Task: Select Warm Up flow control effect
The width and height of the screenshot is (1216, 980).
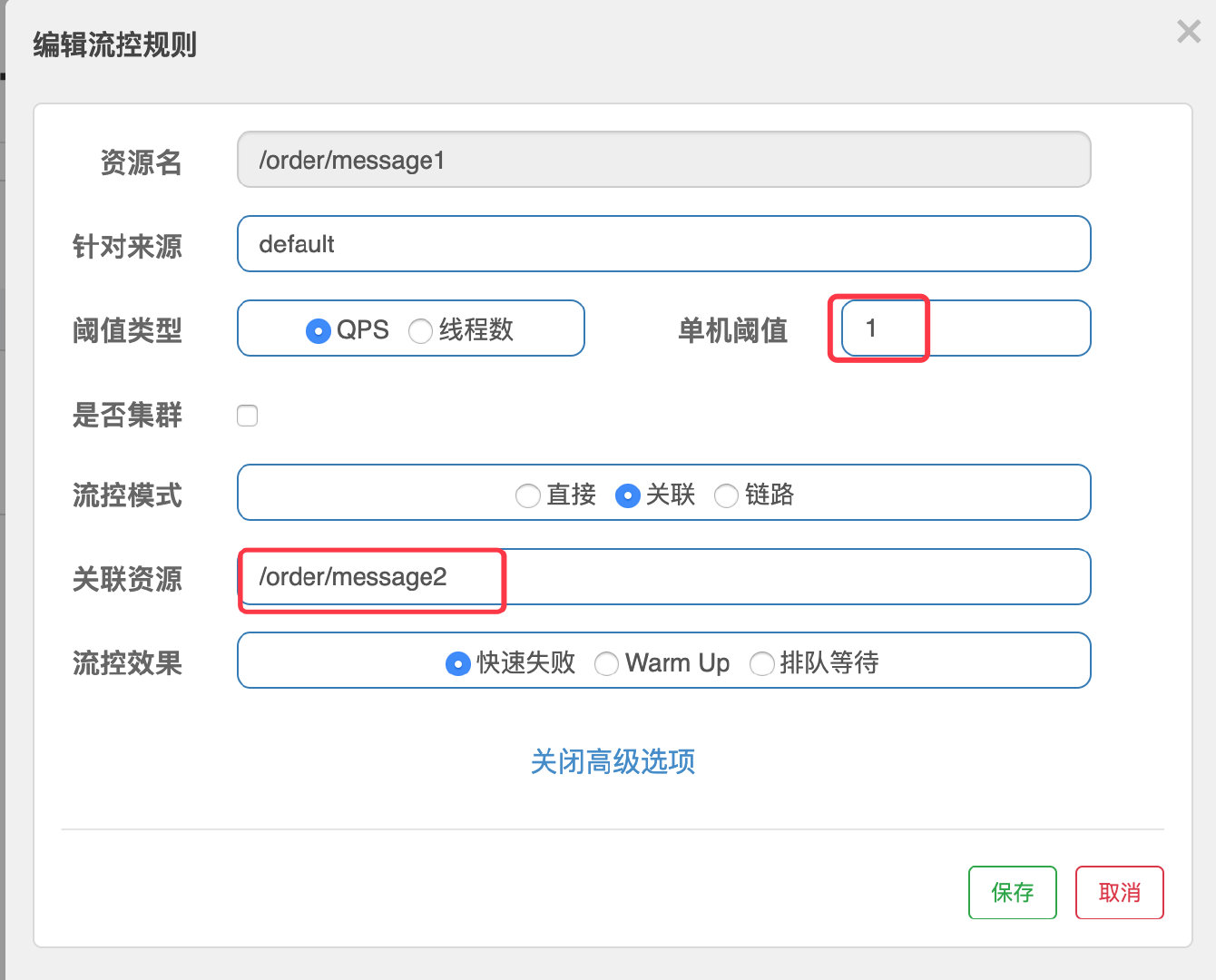Action: click(x=606, y=664)
